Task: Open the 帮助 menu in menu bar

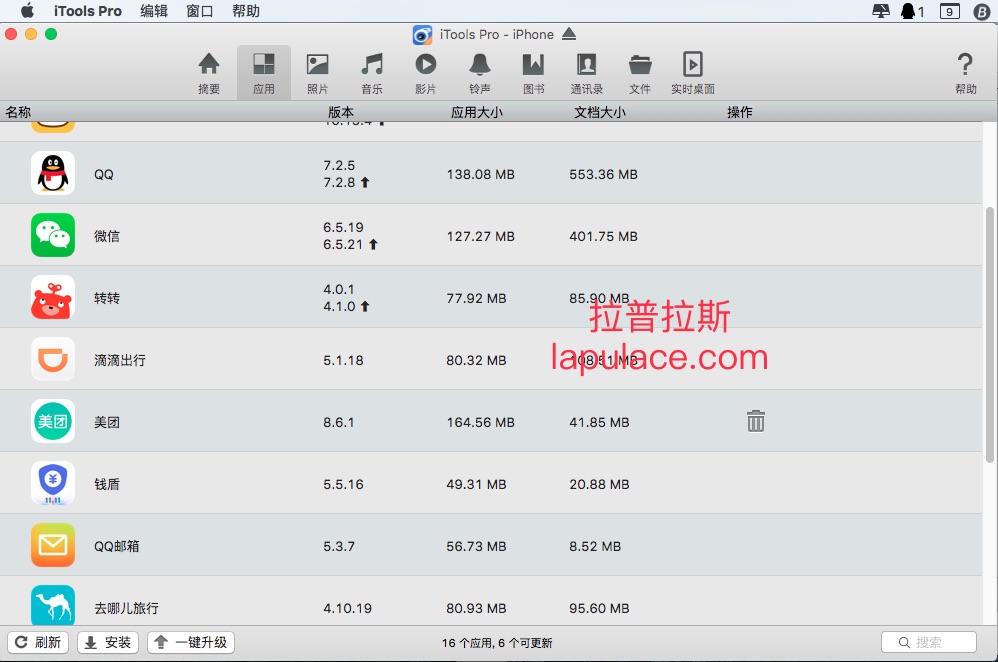Action: 246,11
